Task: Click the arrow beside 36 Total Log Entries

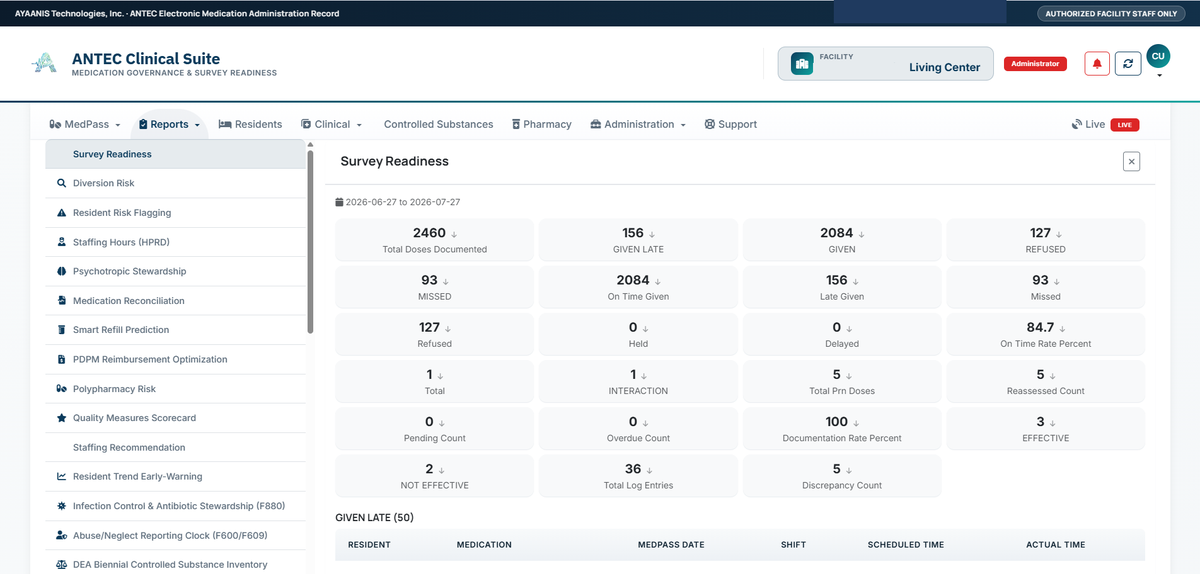Action: [650, 470]
